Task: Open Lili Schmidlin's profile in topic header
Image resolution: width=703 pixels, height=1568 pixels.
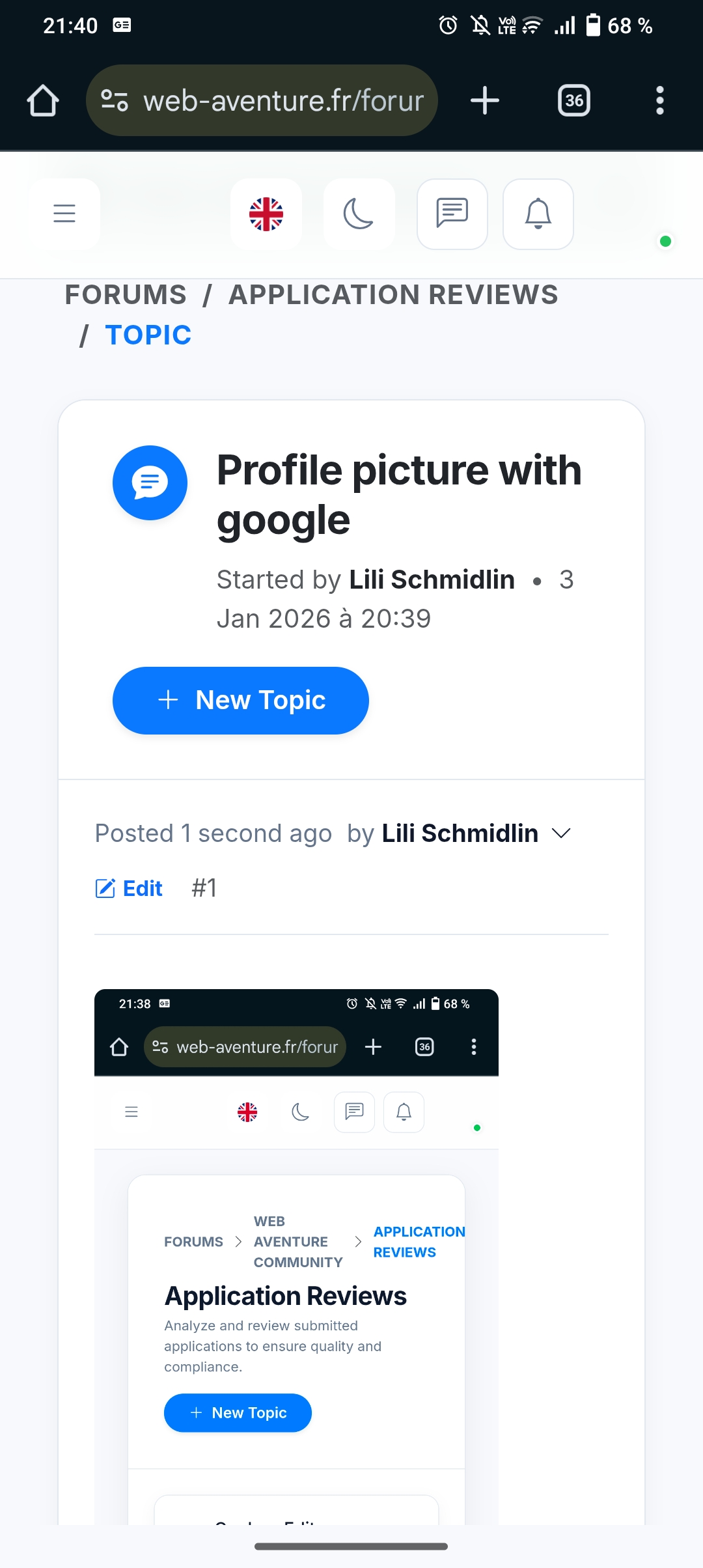Action: coord(432,580)
